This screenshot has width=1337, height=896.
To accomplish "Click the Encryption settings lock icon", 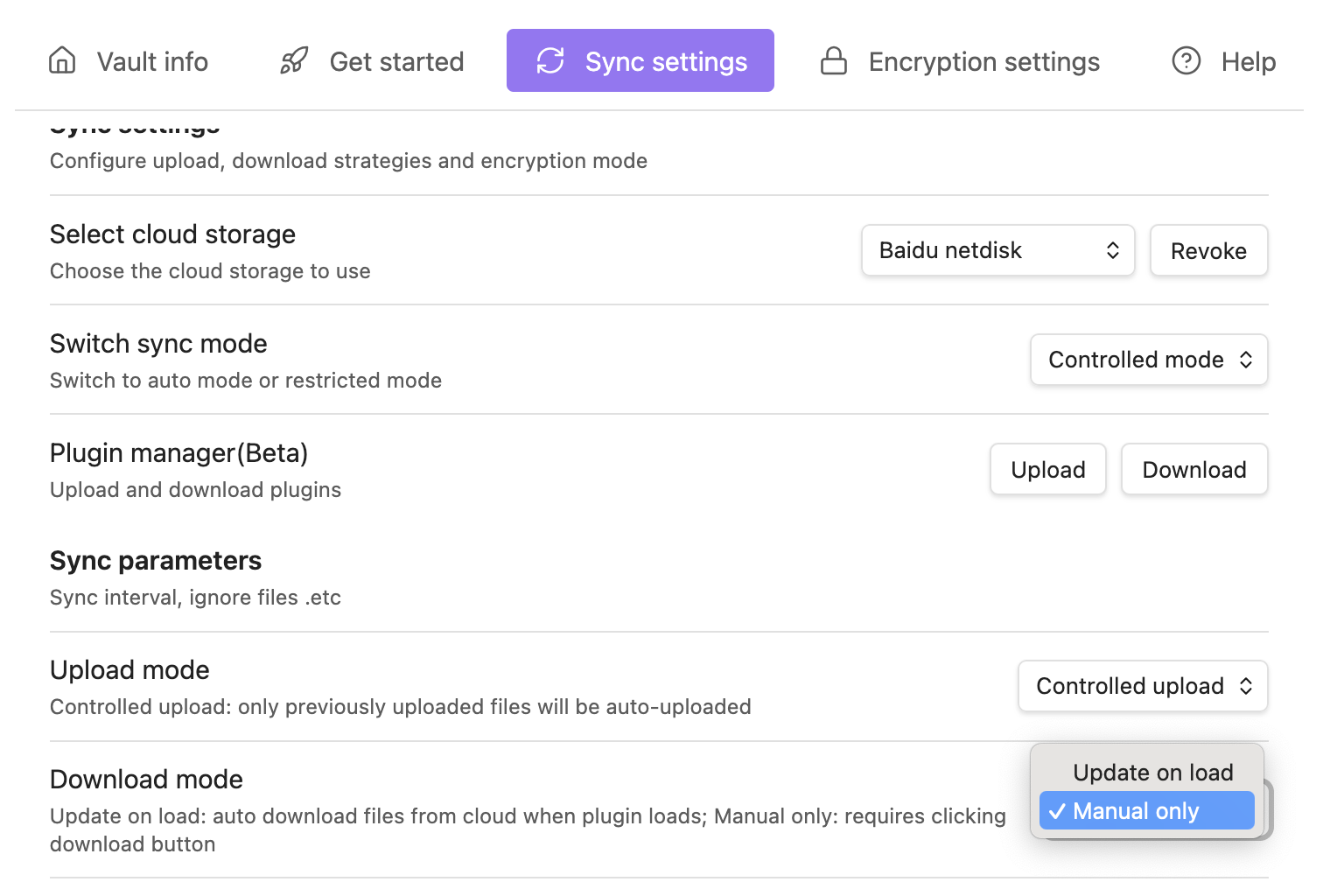I will 834,60.
